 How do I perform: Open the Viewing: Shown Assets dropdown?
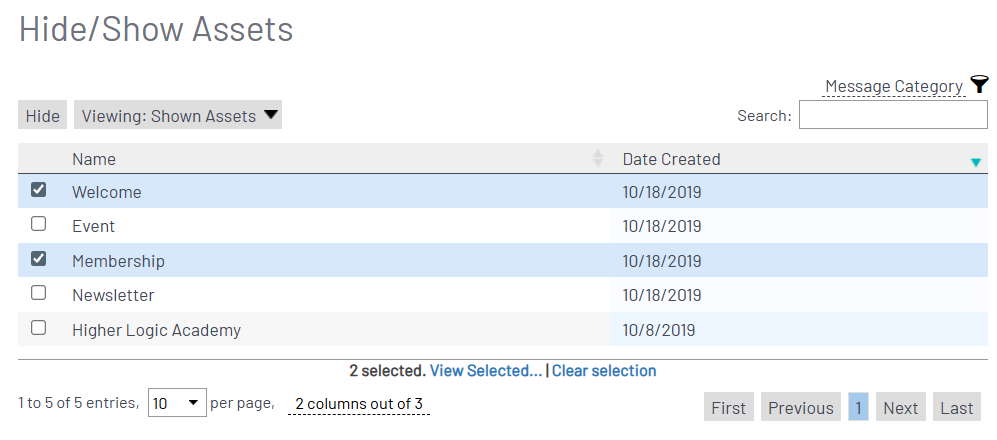coord(178,115)
